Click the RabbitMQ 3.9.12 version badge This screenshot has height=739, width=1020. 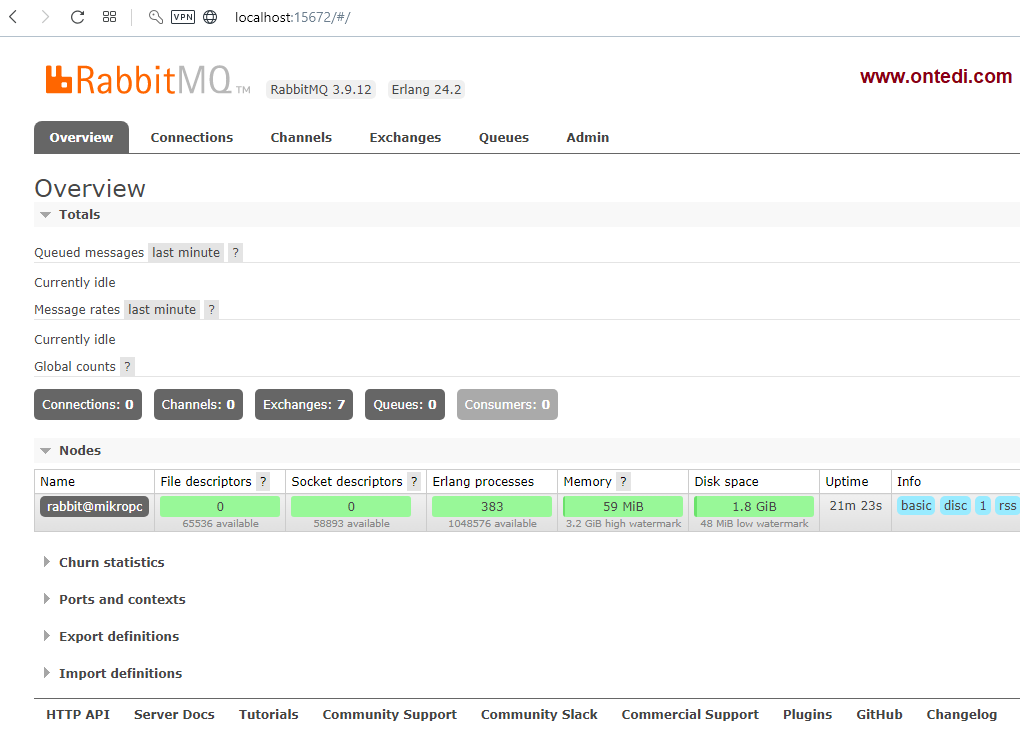tap(321, 90)
